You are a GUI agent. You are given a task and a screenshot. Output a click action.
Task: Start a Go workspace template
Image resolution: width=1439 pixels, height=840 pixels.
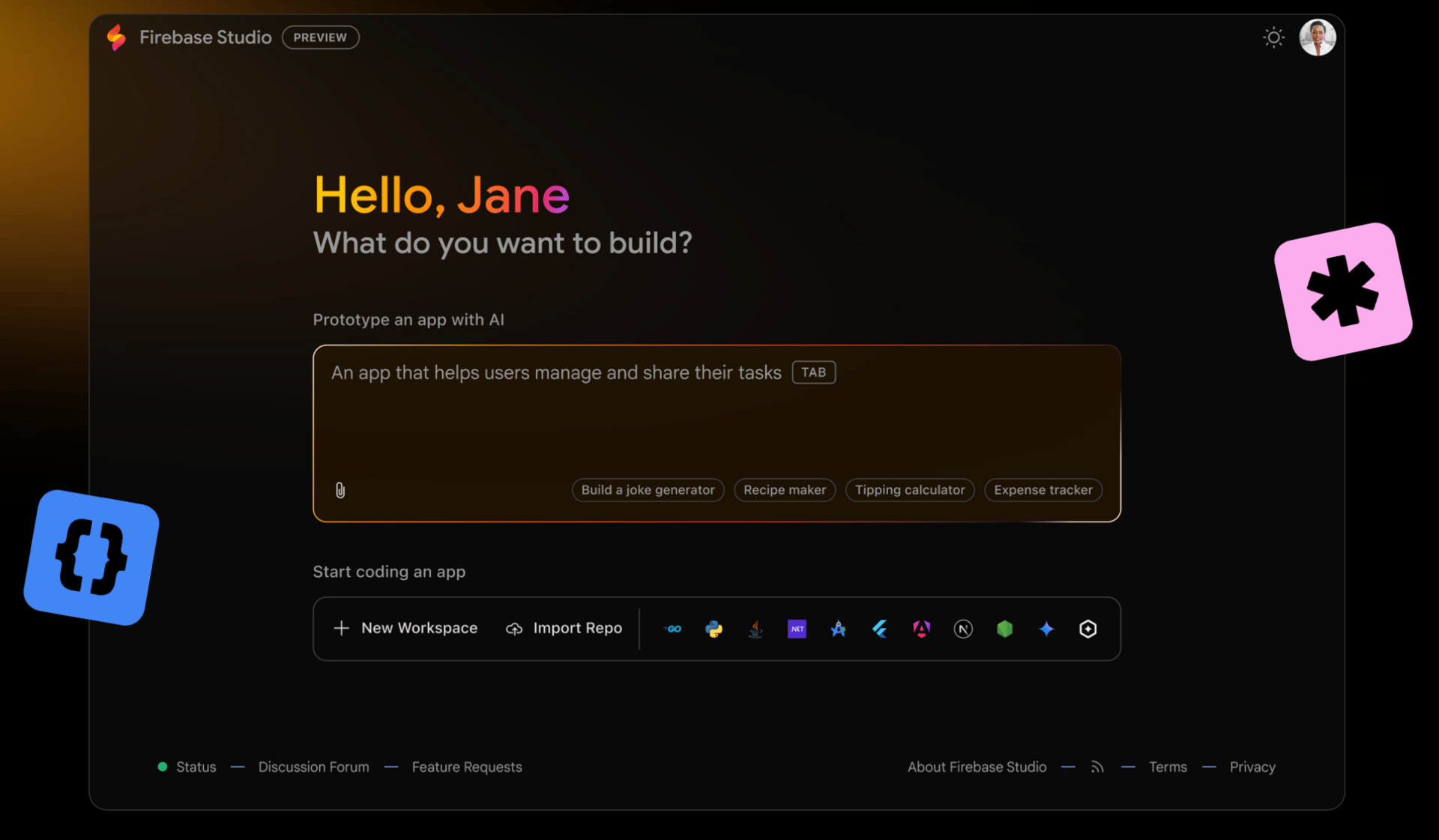pos(673,629)
